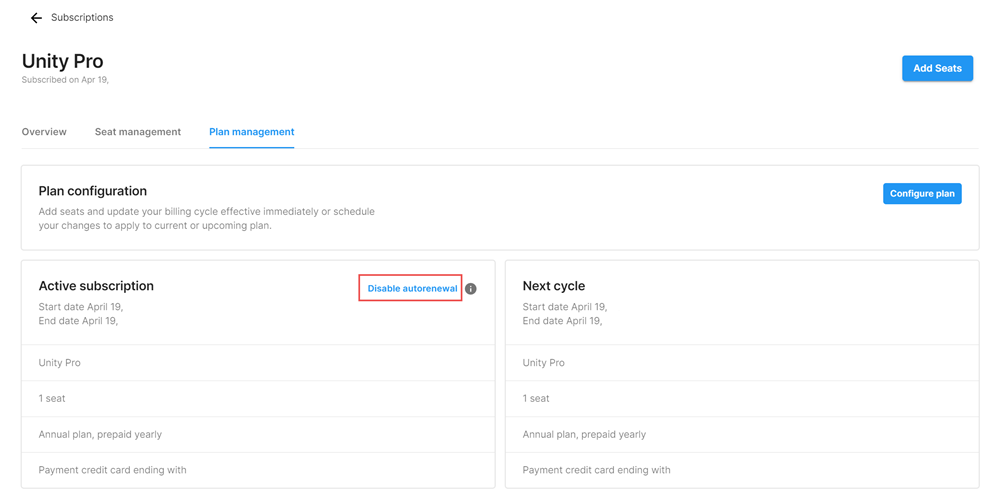Click 'Annual plan, prepaid yearly' in Active subscription
The height and width of the screenshot is (504, 1000).
(x=258, y=434)
